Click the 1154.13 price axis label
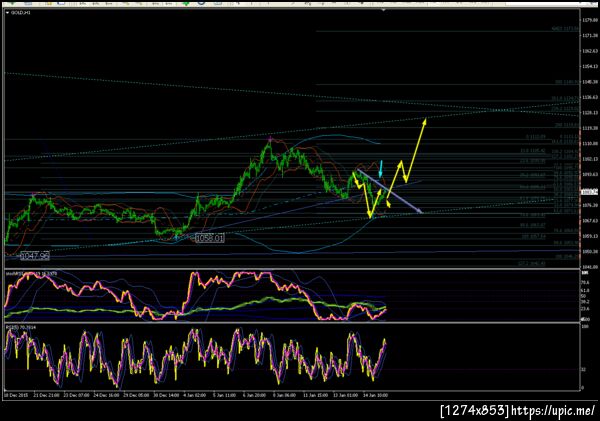Image resolution: width=600 pixels, height=421 pixels. (x=590, y=67)
